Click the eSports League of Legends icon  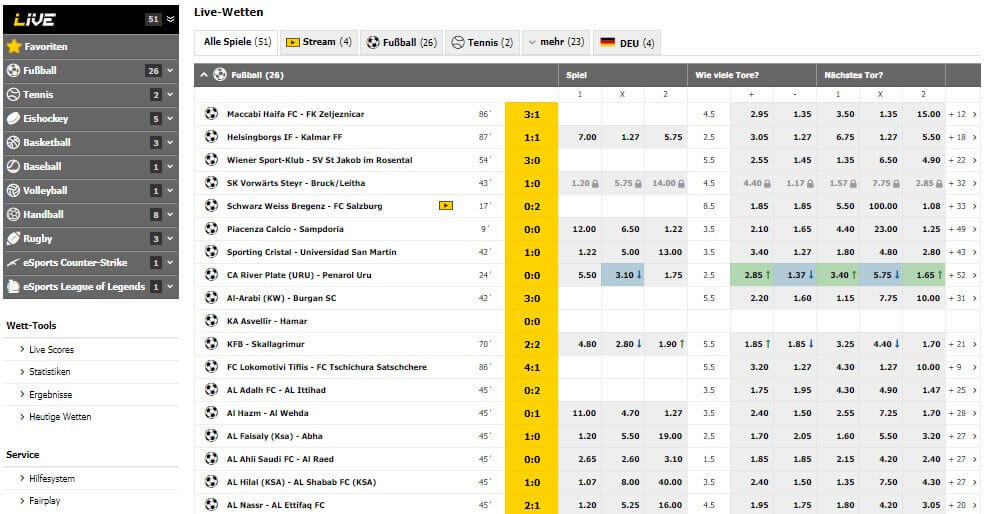point(13,286)
